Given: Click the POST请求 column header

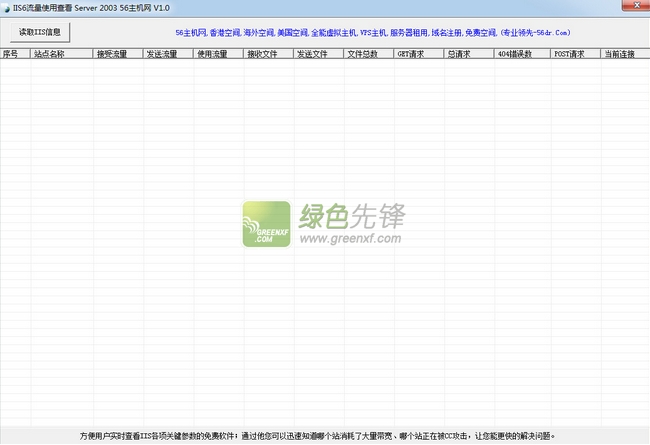Looking at the screenshot, I should (576, 54).
